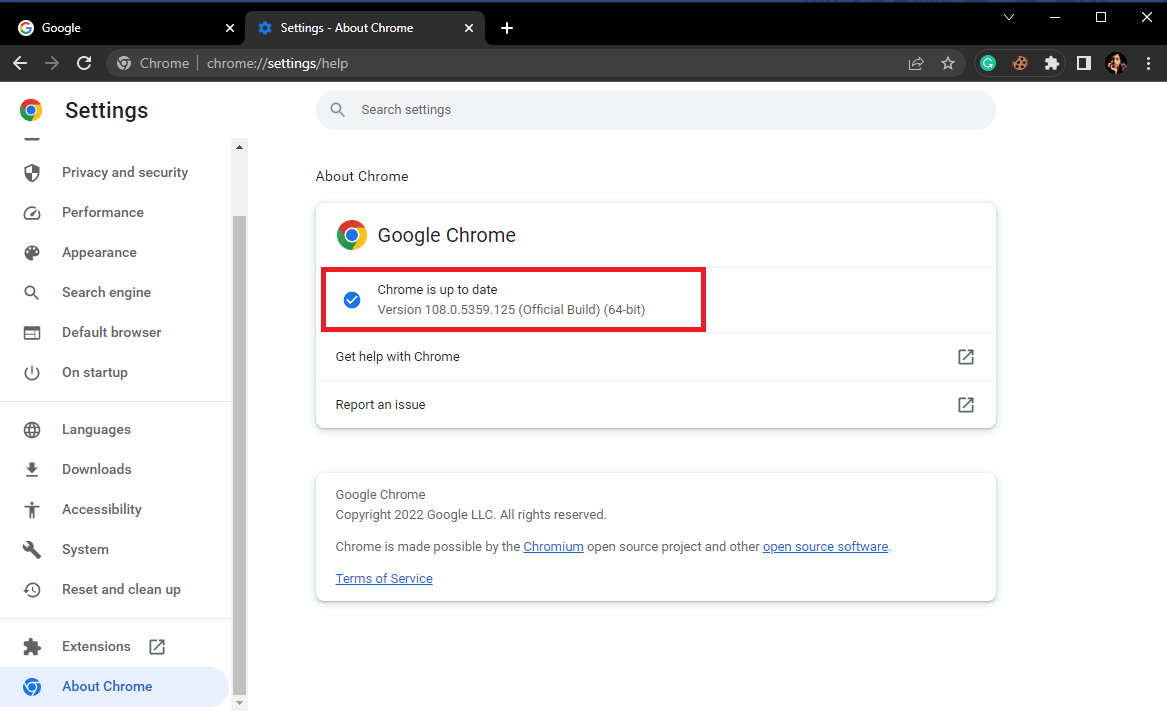
Task: Open the Chromium link
Action: (553, 546)
